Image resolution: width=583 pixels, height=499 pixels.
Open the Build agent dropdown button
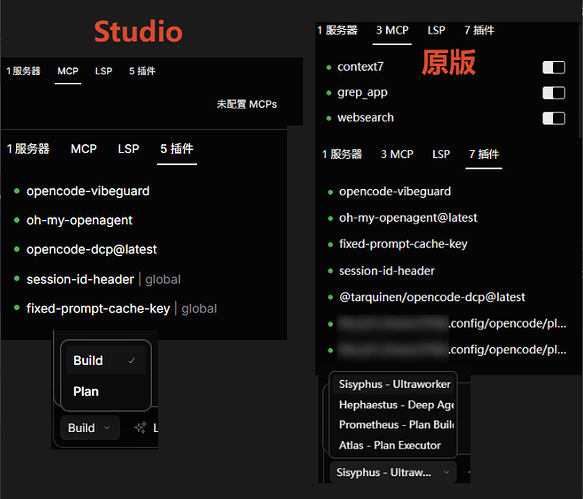(90, 428)
